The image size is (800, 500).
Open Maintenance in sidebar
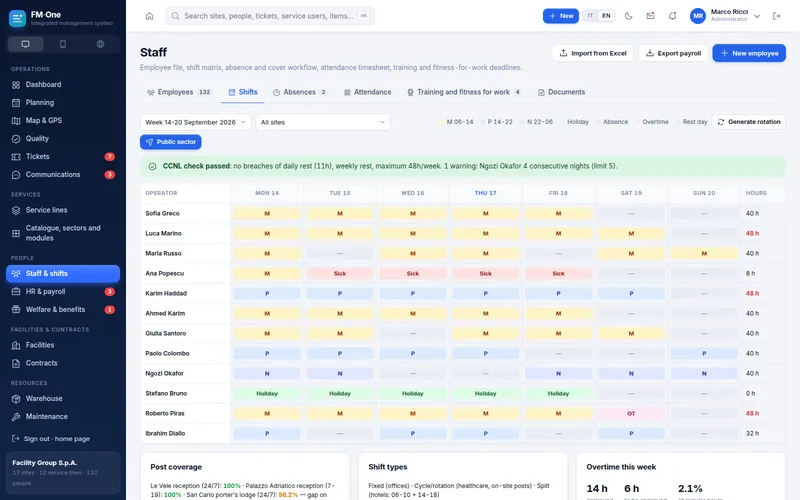pyautogui.click(x=63, y=417)
